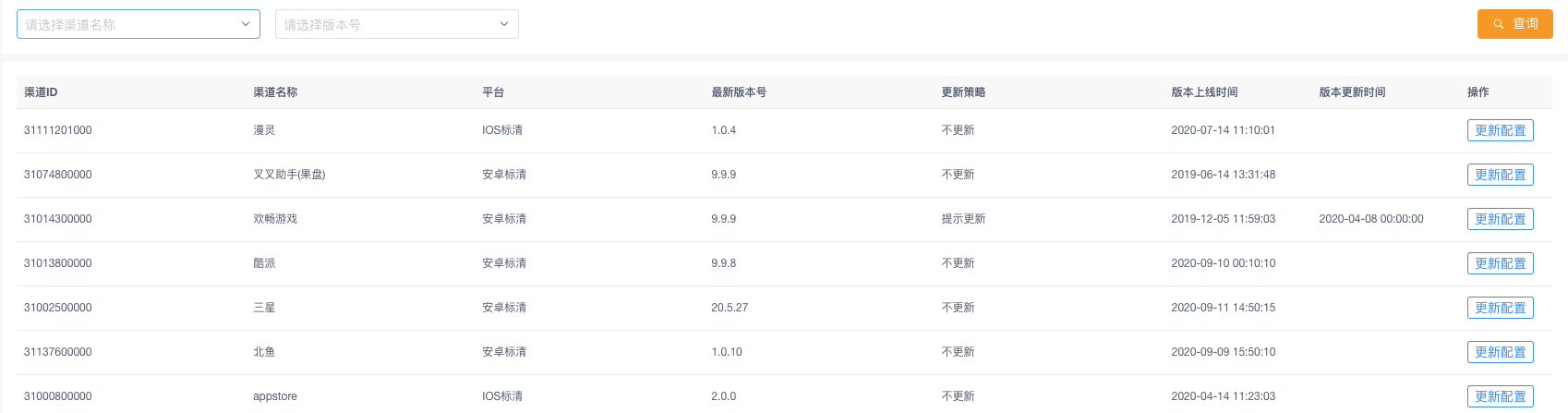Click the magnifier icon in the 查询 button

1498,24
